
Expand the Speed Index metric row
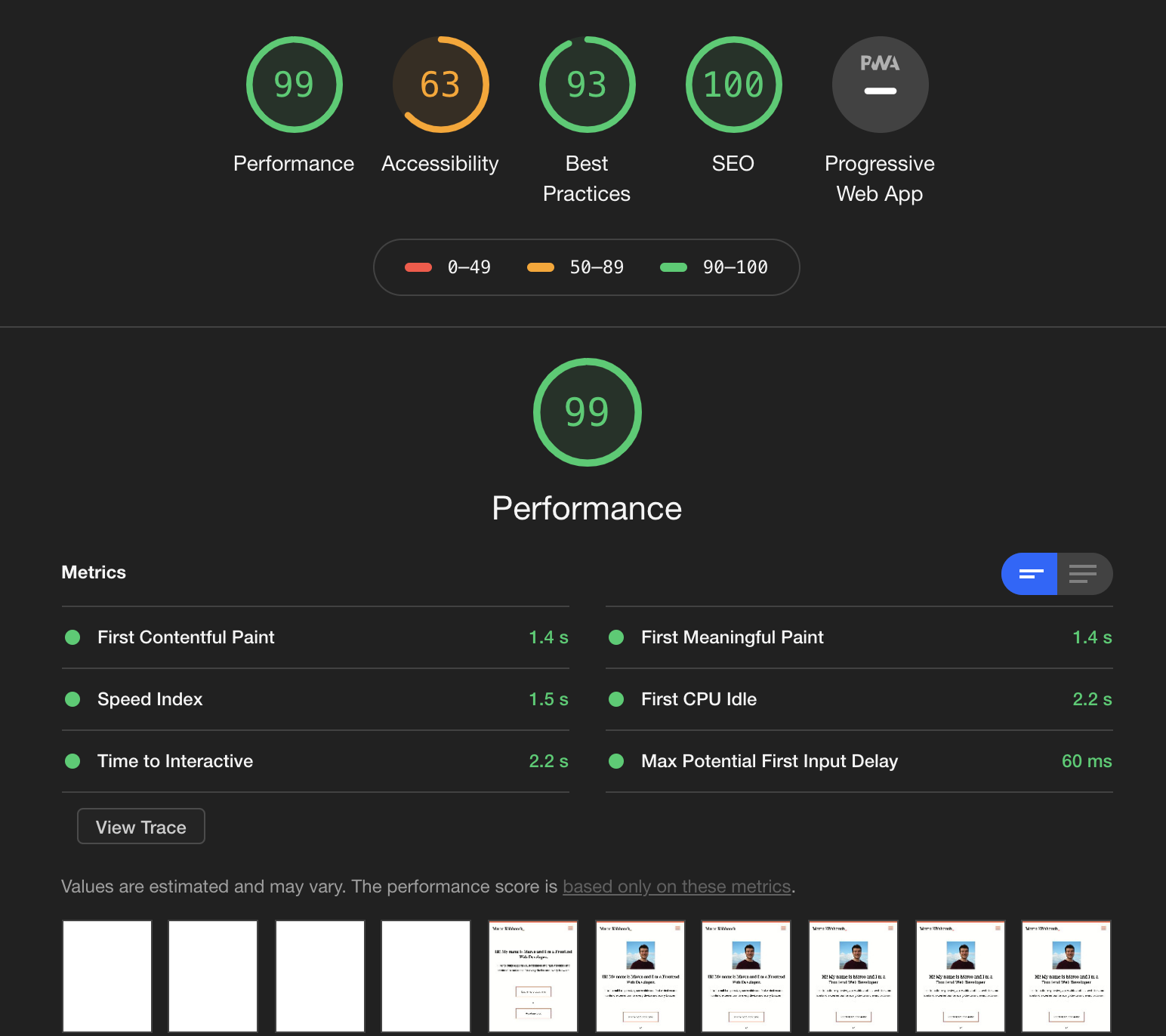click(316, 699)
